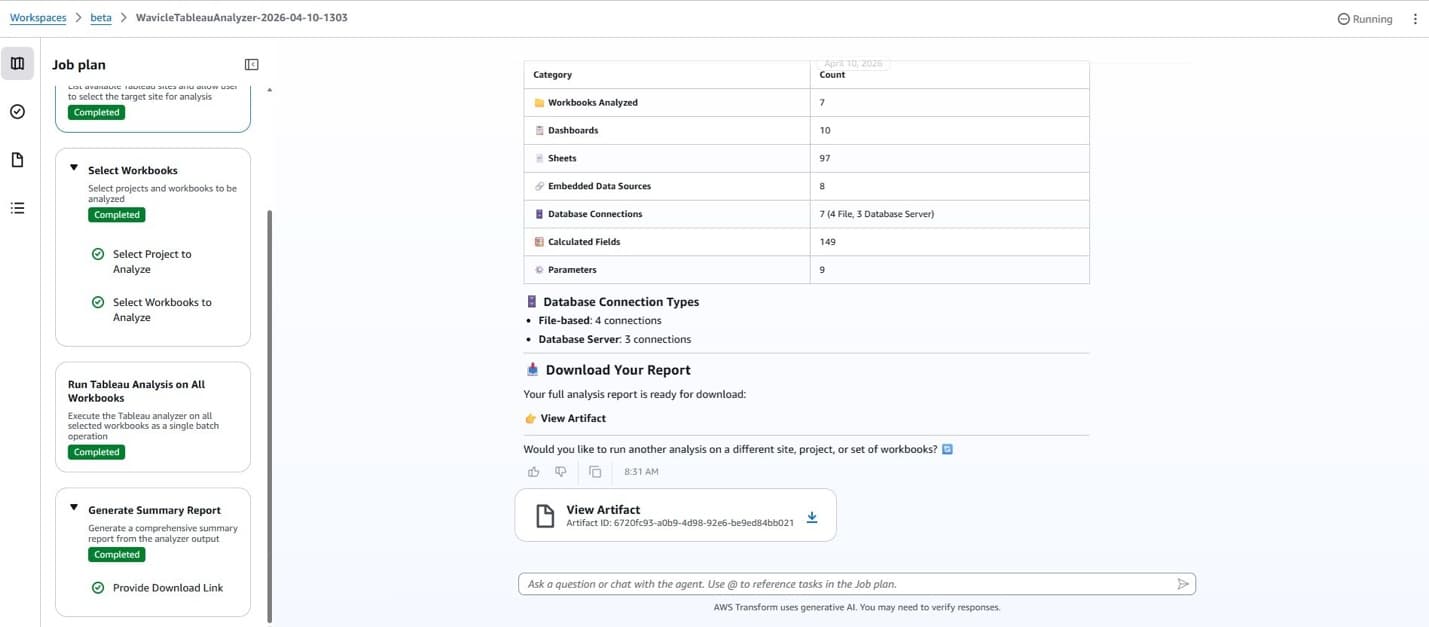Click the Running status icon
This screenshot has height=627, width=1429.
pyautogui.click(x=1343, y=19)
